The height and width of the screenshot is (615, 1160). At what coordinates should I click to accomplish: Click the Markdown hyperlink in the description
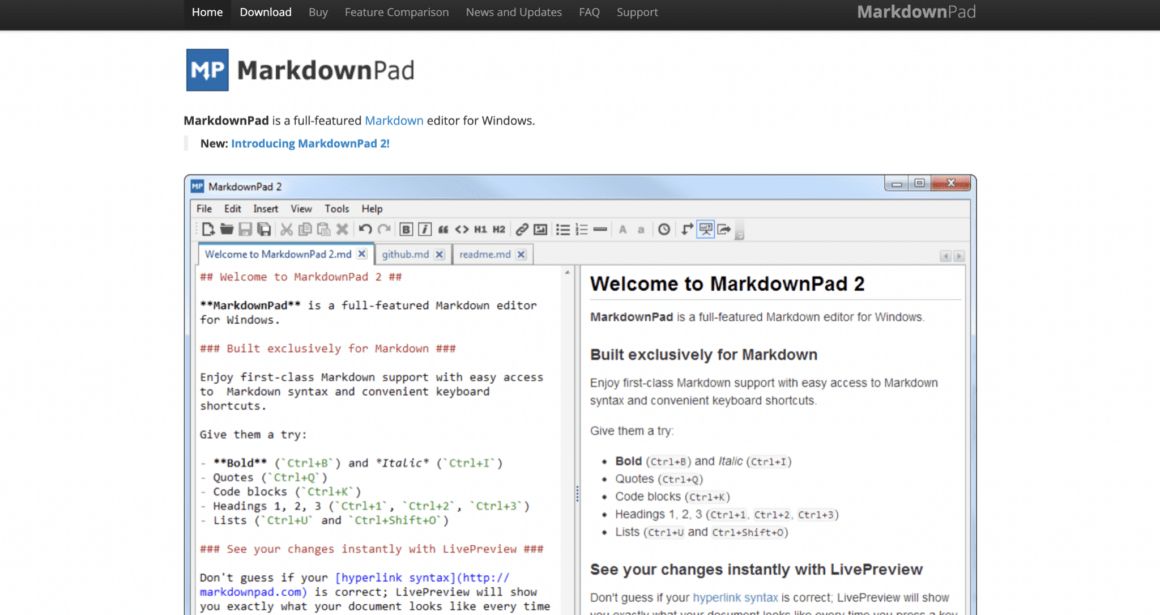pyautogui.click(x=394, y=121)
